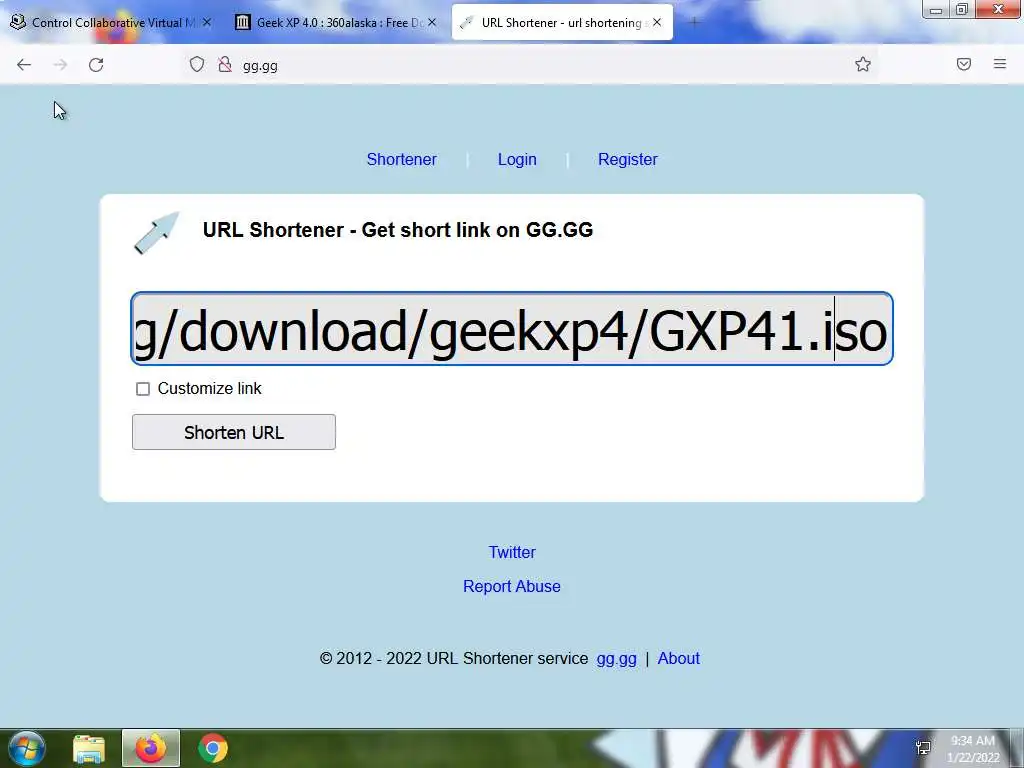1024x768 pixels.
Task: Open the Windows Start menu orb
Action: (x=27, y=748)
